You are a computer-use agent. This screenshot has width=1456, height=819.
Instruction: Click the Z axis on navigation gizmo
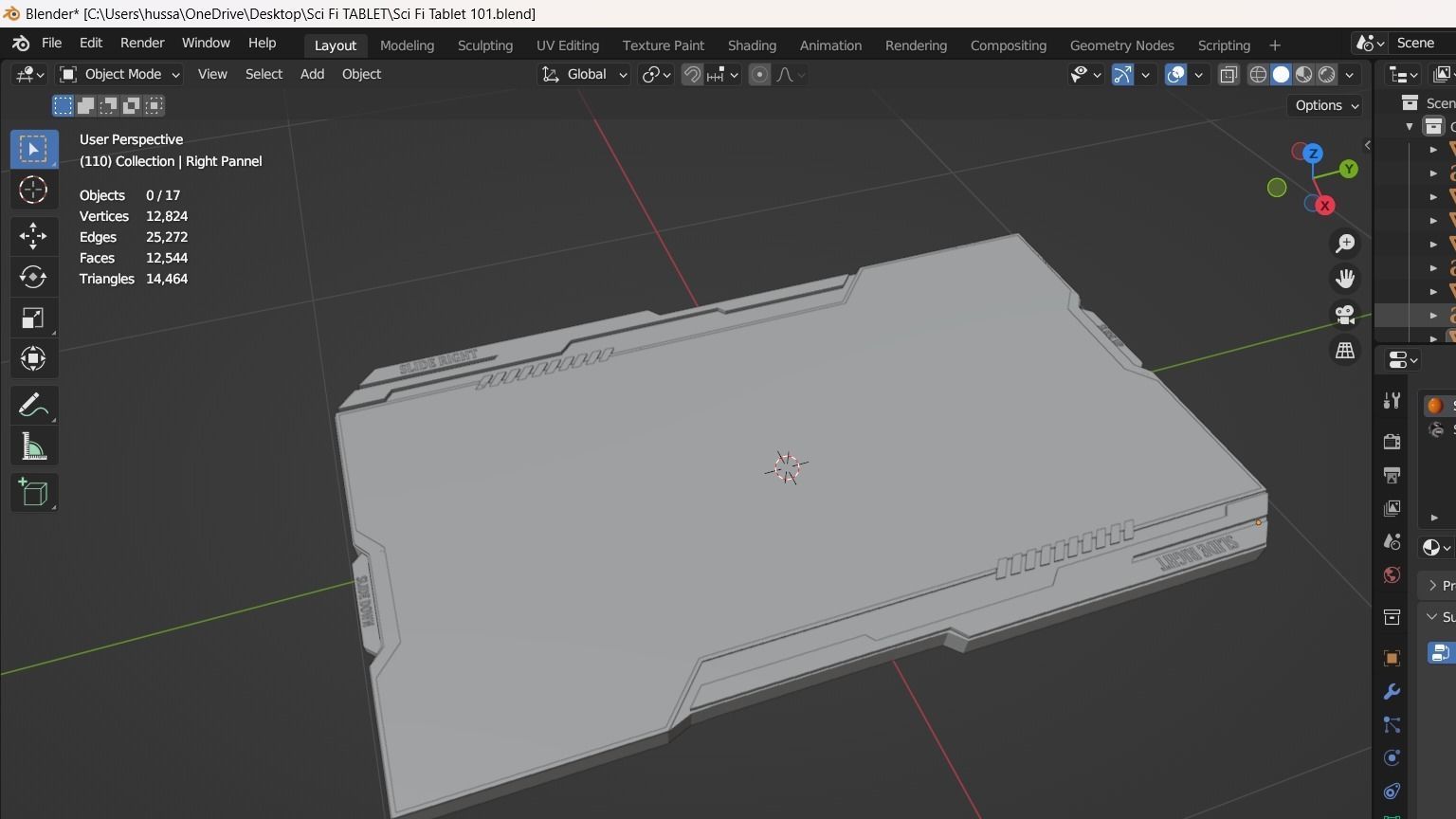coord(1313,153)
